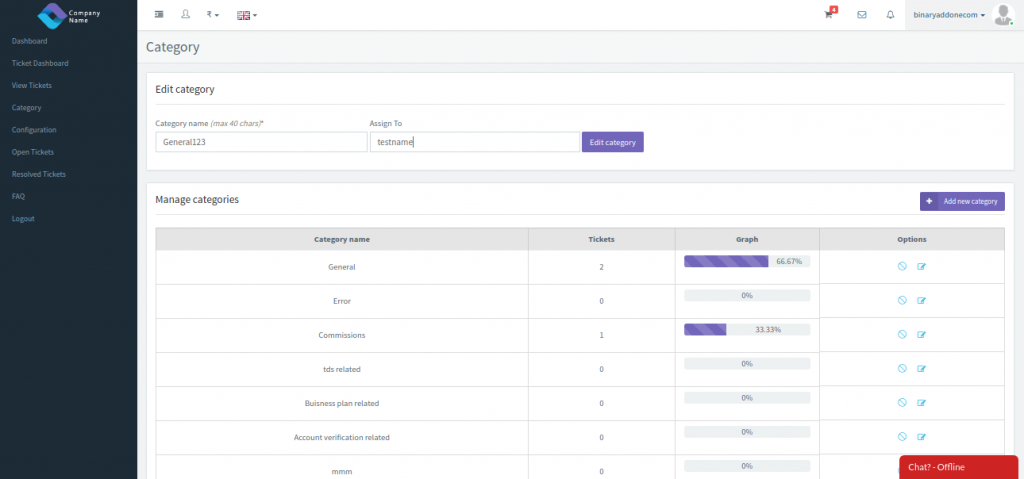The height and width of the screenshot is (479, 1024).
Task: Click the Assign To input field
Action: (x=475, y=142)
